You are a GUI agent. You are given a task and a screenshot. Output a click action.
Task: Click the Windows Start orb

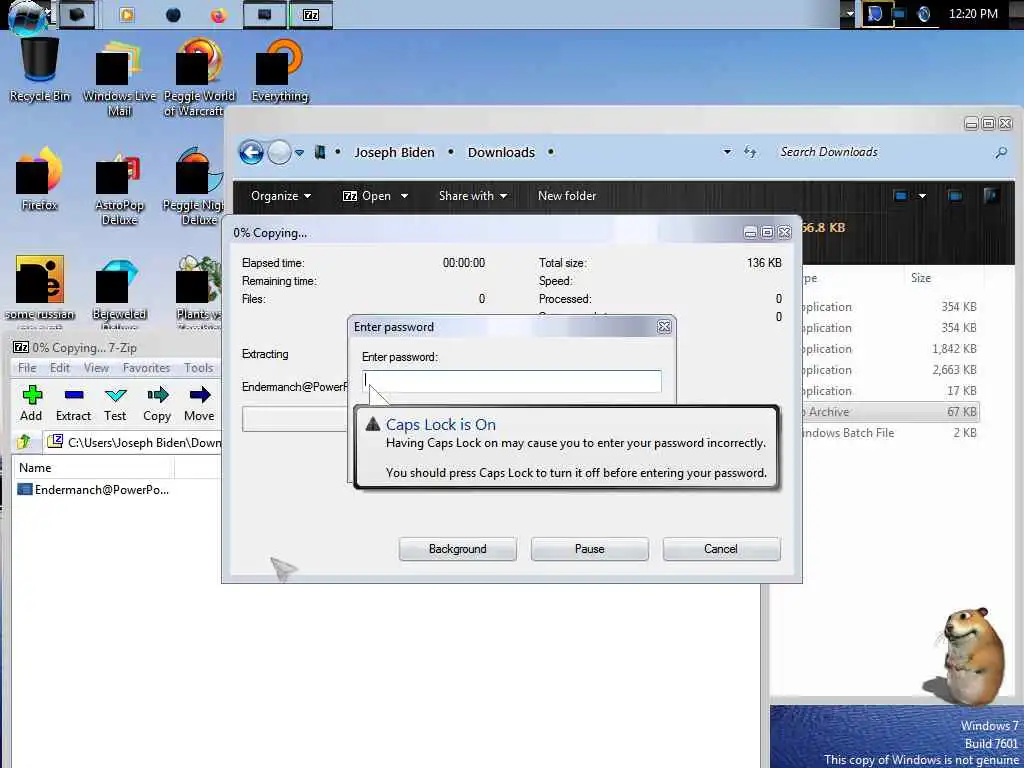26,16
